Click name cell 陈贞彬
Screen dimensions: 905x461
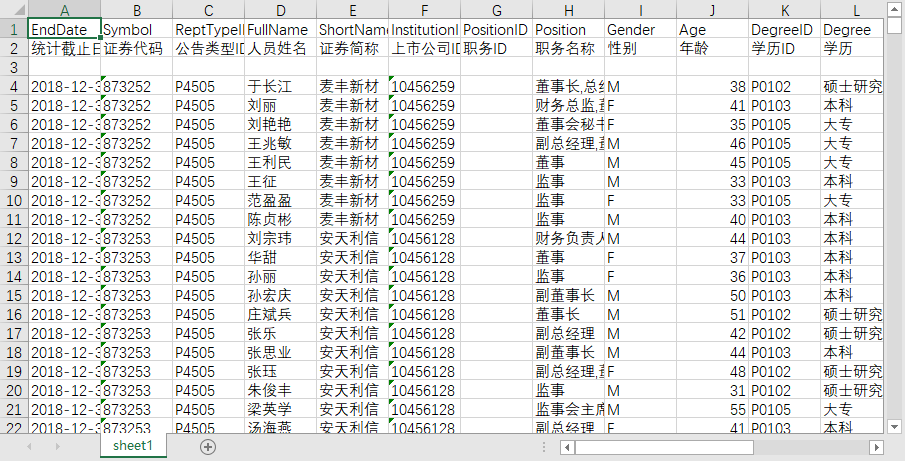pyautogui.click(x=281, y=219)
